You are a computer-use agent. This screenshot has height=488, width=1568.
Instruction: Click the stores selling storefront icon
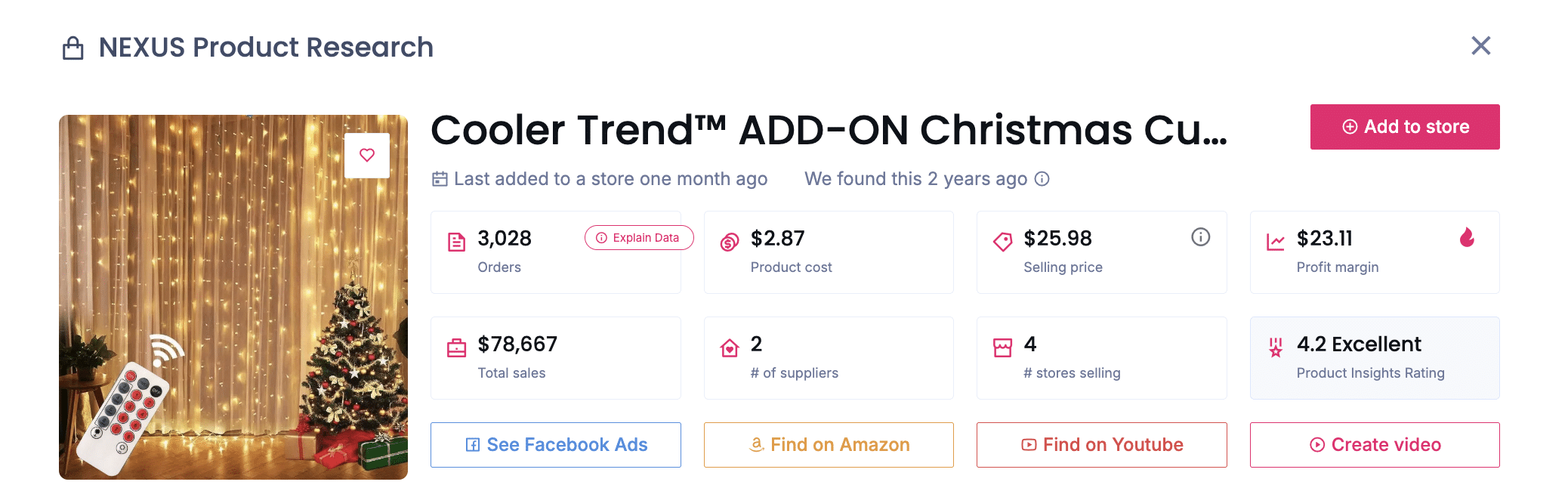1002,347
